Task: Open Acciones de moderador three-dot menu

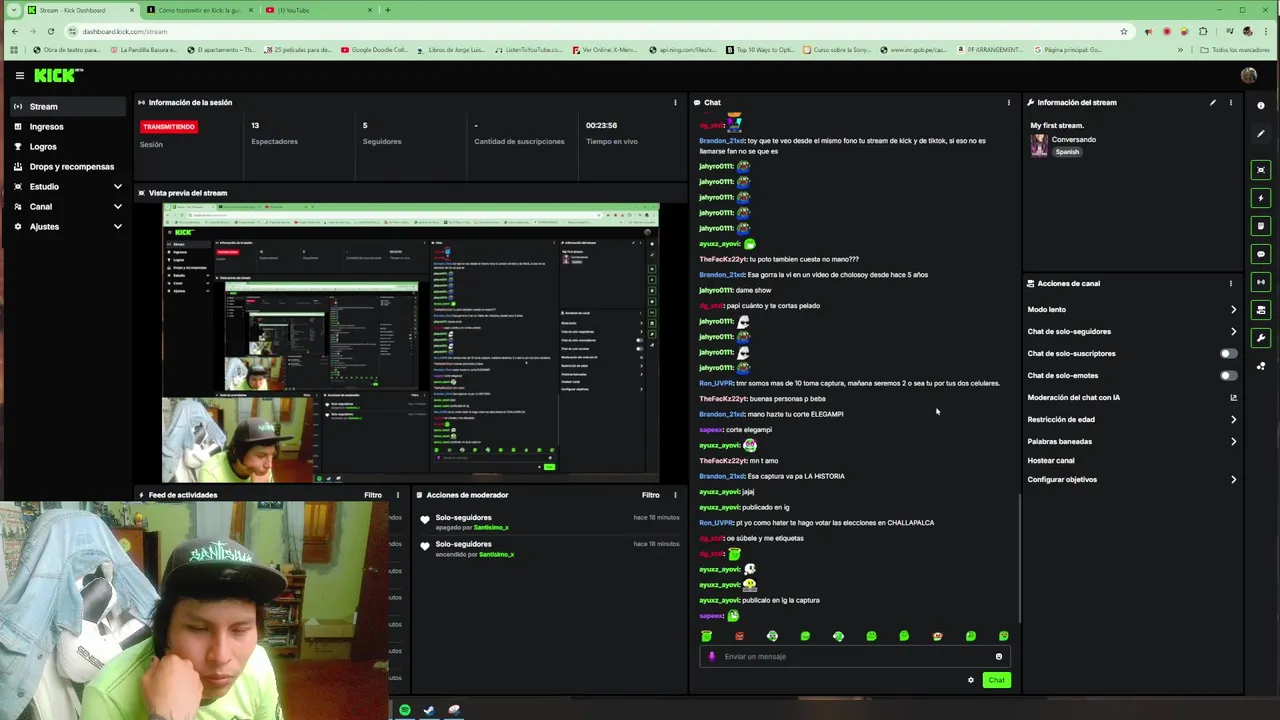Action: [x=675, y=495]
